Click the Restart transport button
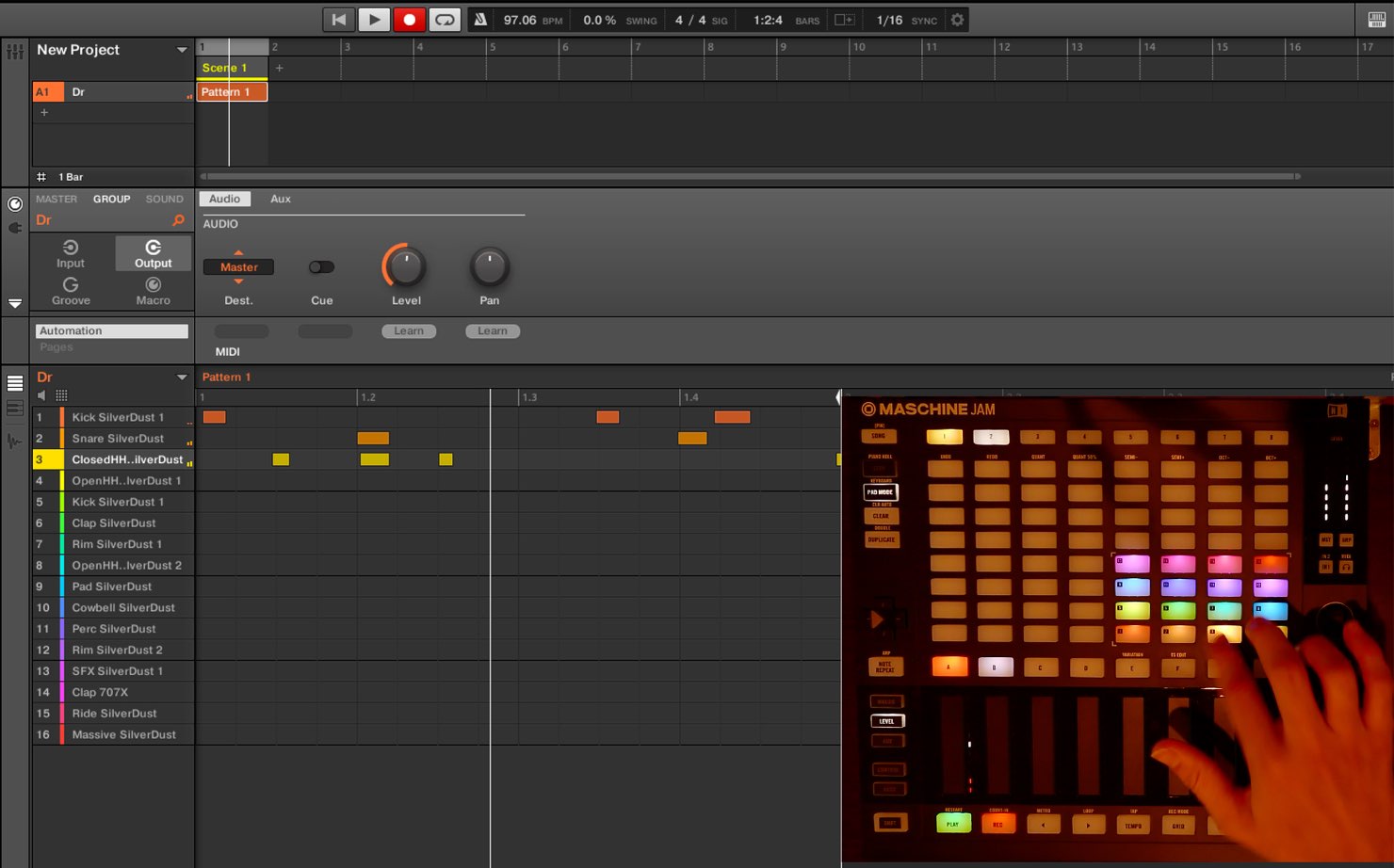 click(x=338, y=20)
